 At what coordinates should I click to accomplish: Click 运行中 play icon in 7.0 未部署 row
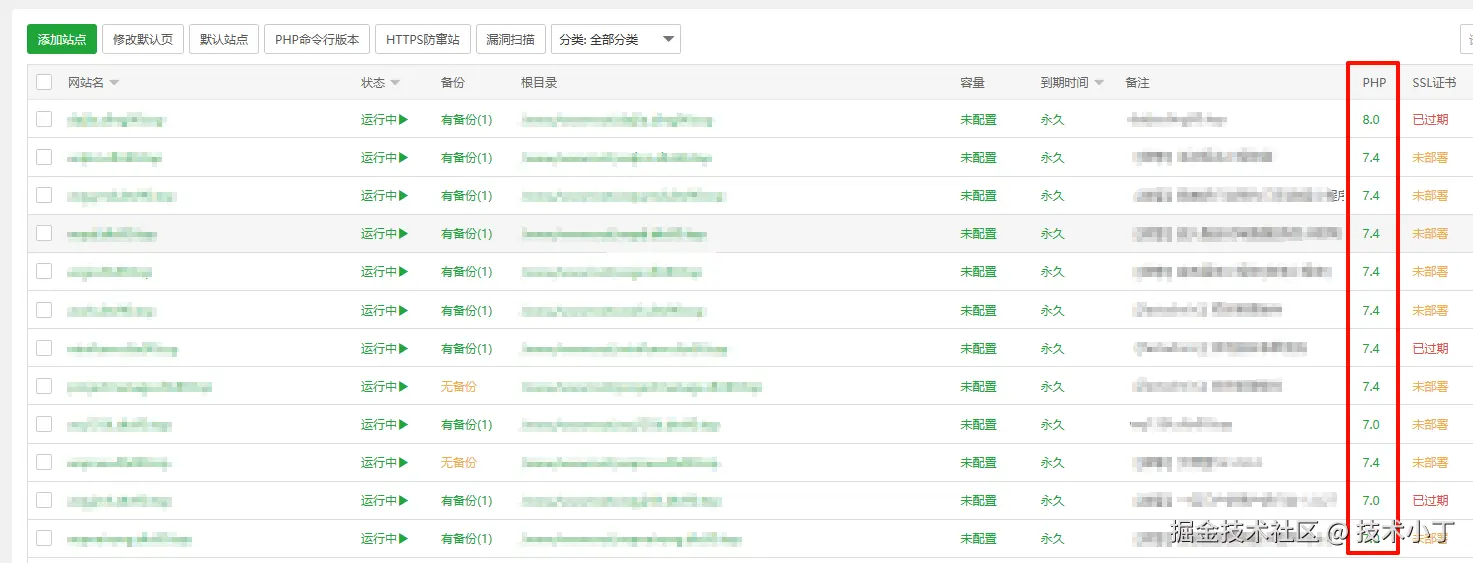pos(404,424)
